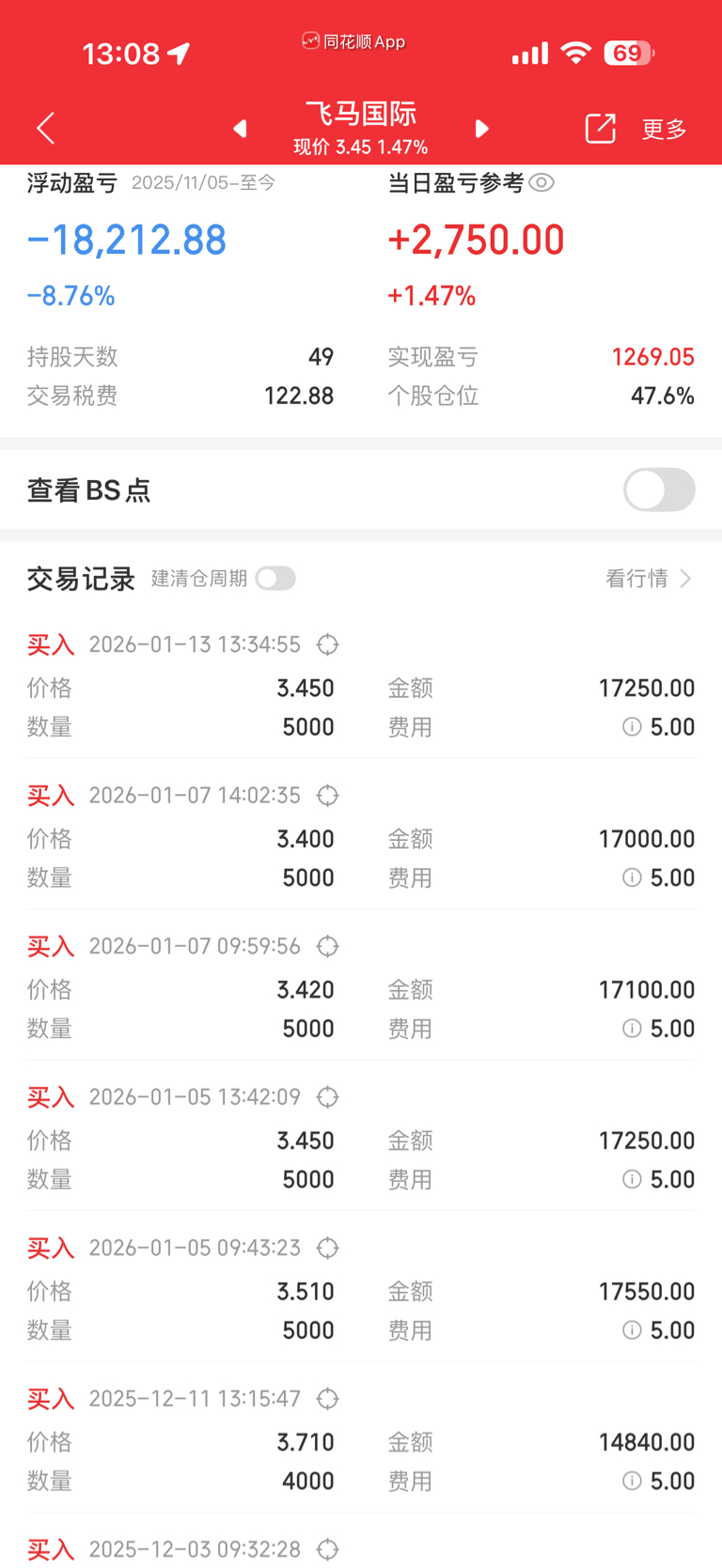Tap locate icon for 2026-01-05 13:42:09 trade
722x1568 pixels.
point(327,1097)
